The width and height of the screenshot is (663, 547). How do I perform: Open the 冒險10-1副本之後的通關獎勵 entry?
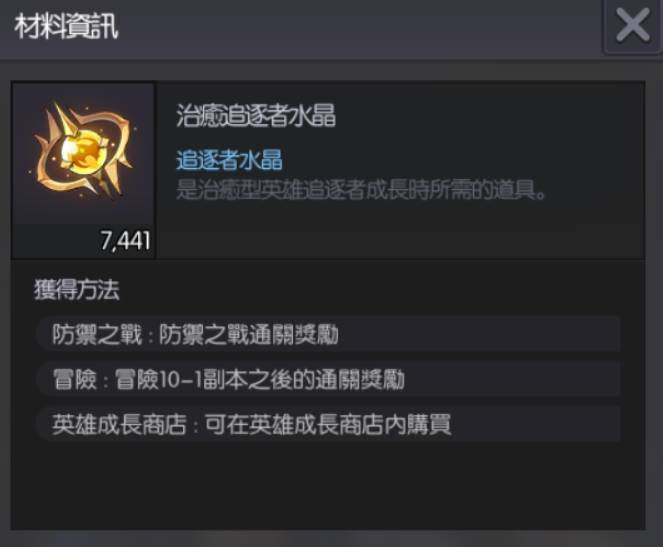click(x=260, y=380)
